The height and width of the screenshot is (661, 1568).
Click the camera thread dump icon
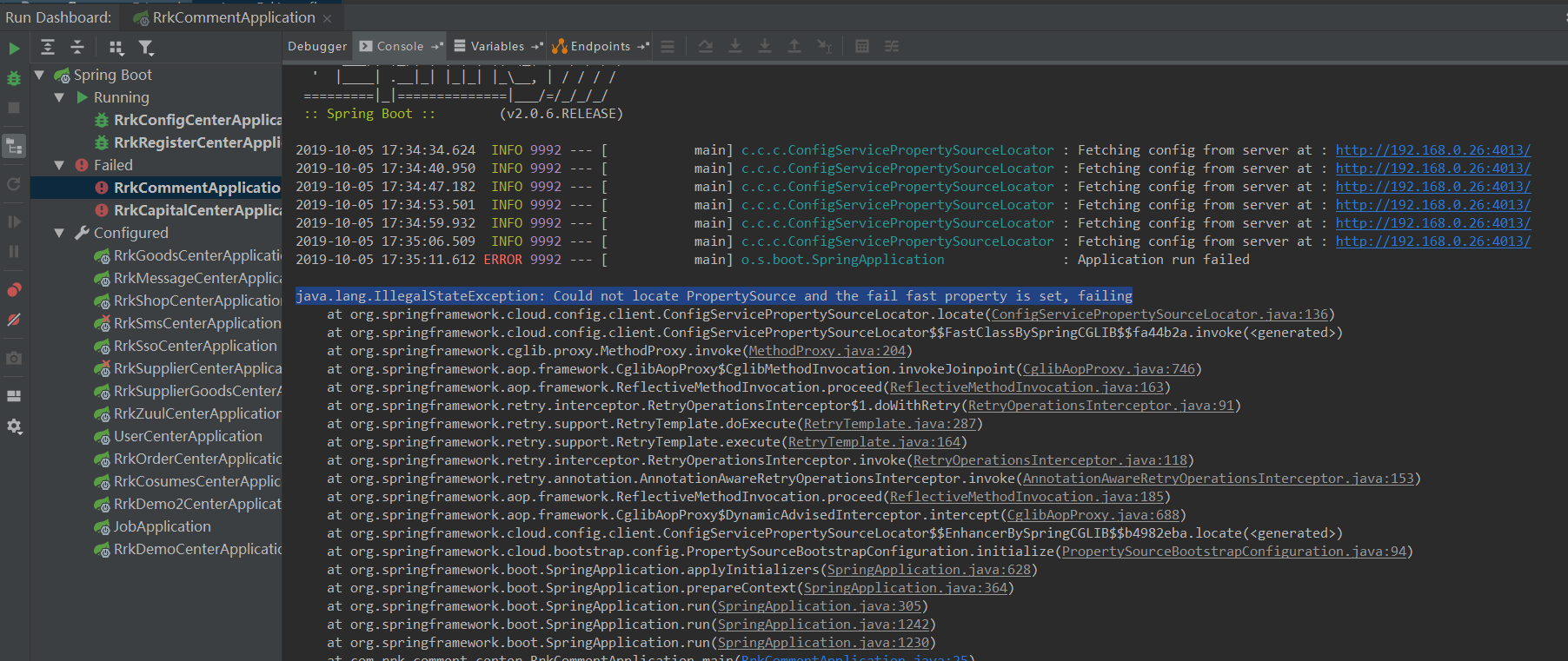point(14,358)
